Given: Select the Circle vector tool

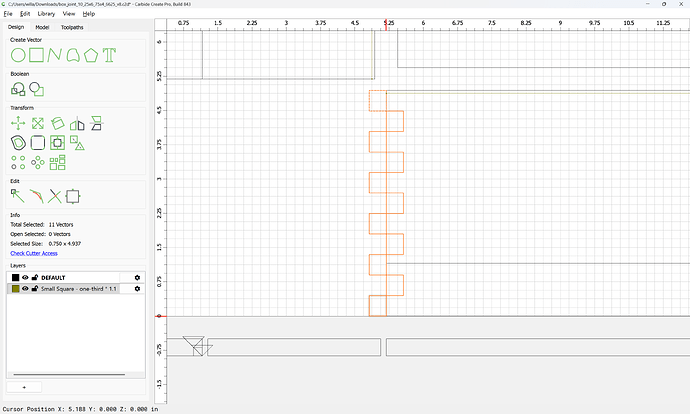Looking at the screenshot, I should click(x=18, y=55).
